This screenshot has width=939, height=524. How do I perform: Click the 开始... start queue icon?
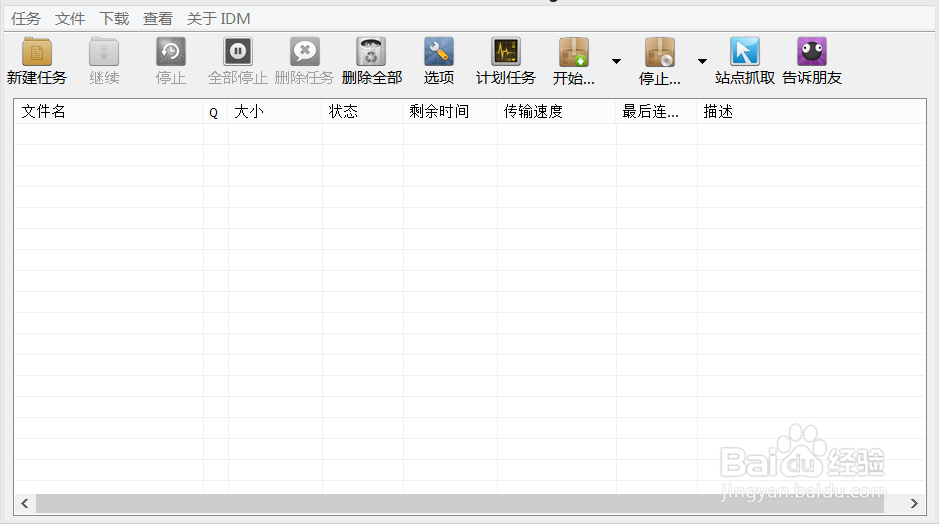click(x=574, y=52)
